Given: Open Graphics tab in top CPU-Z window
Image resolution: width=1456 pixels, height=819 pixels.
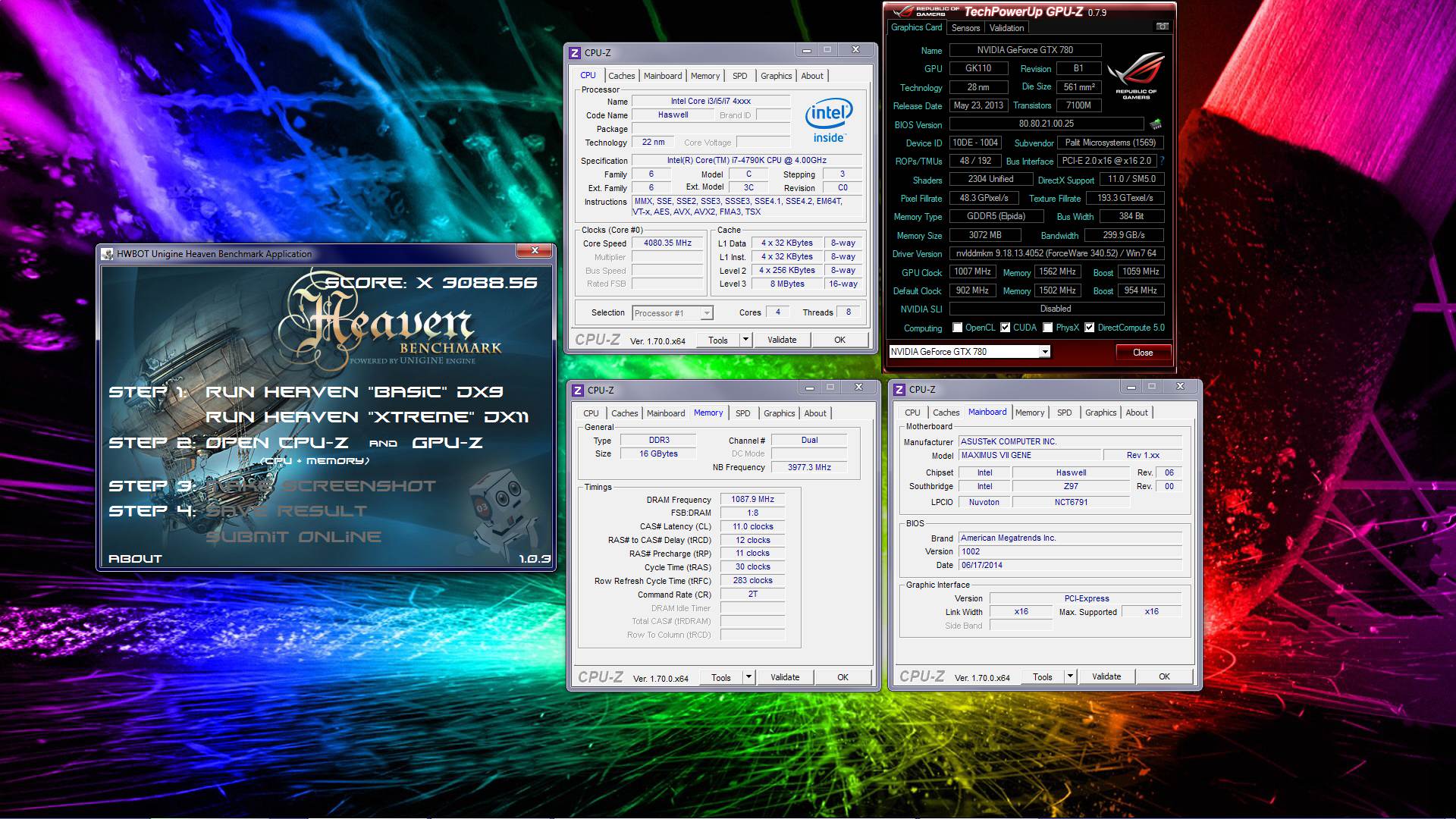Looking at the screenshot, I should [x=776, y=76].
